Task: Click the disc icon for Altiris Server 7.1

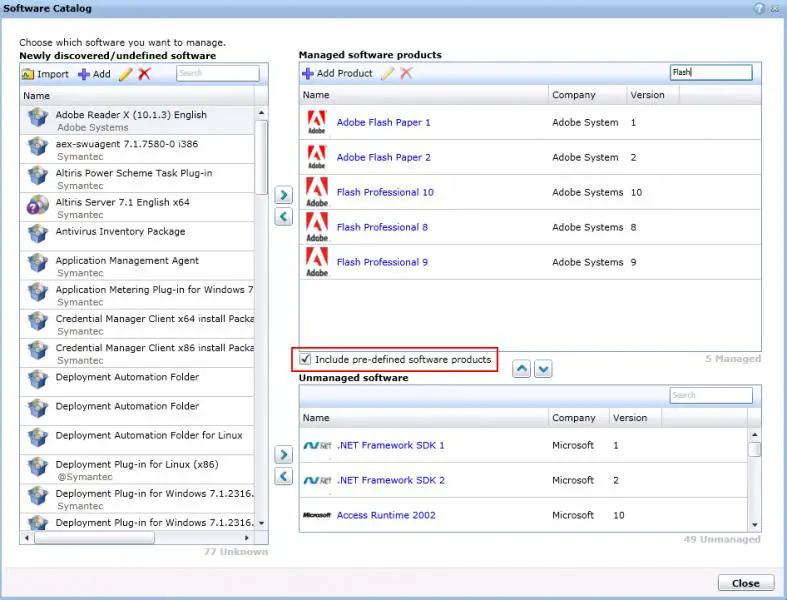Action: click(x=38, y=204)
